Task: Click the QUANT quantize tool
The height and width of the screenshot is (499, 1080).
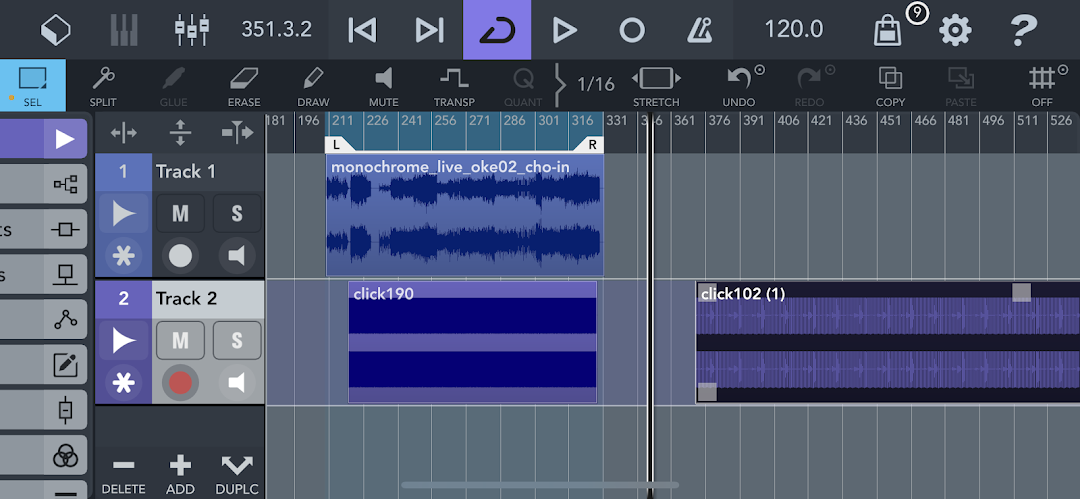Action: pos(523,85)
